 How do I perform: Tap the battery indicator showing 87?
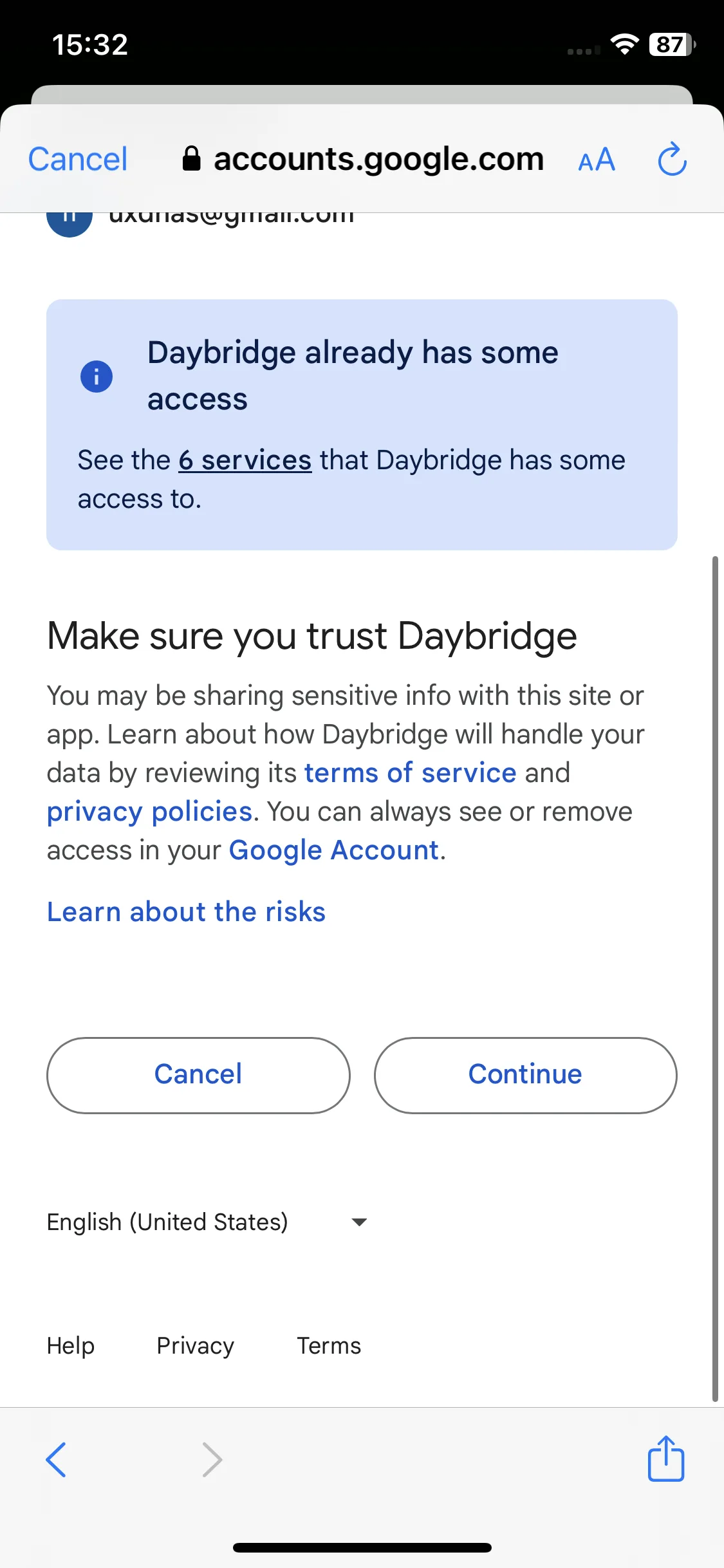(x=673, y=44)
